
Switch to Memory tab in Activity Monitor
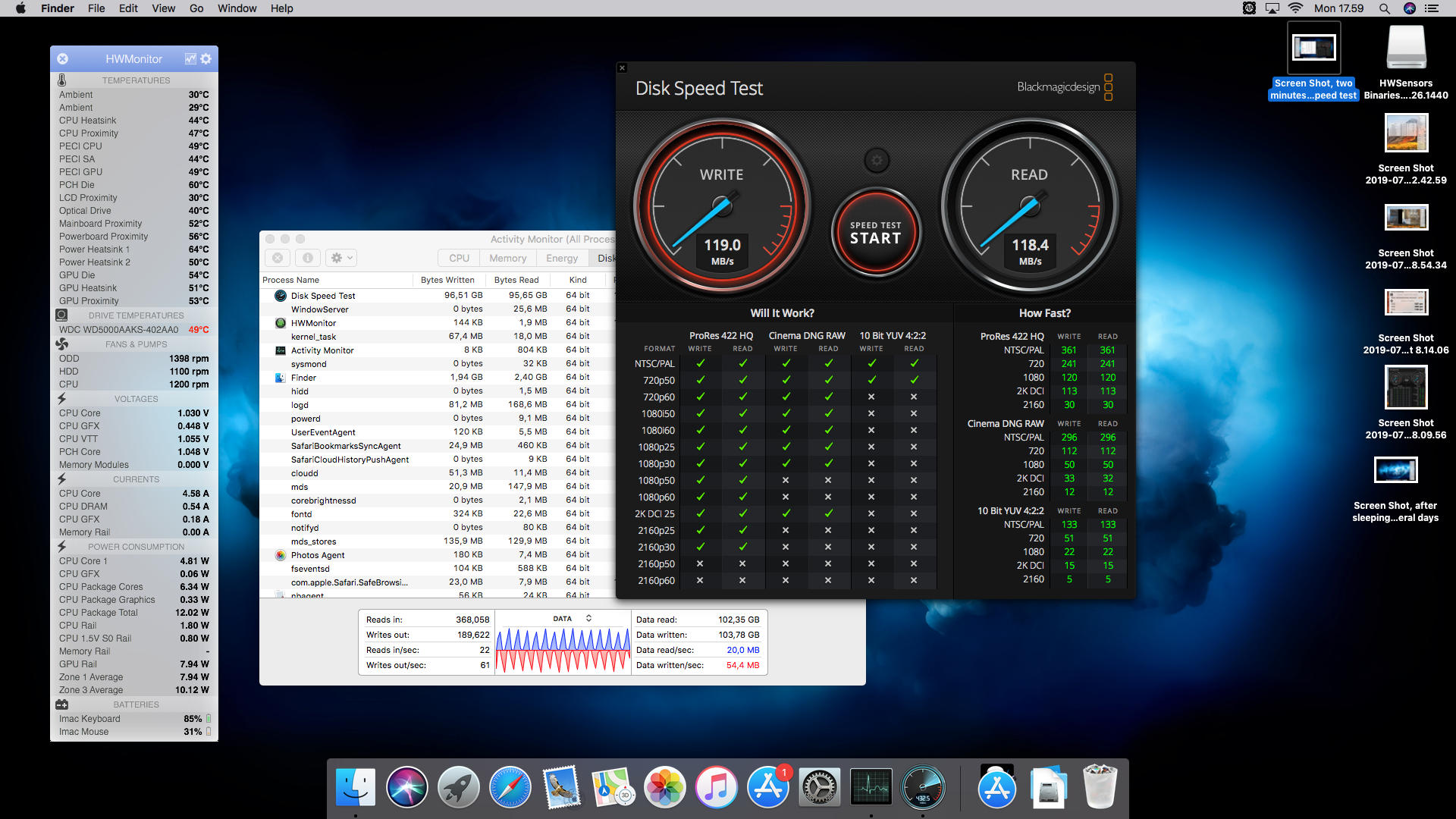point(507,258)
